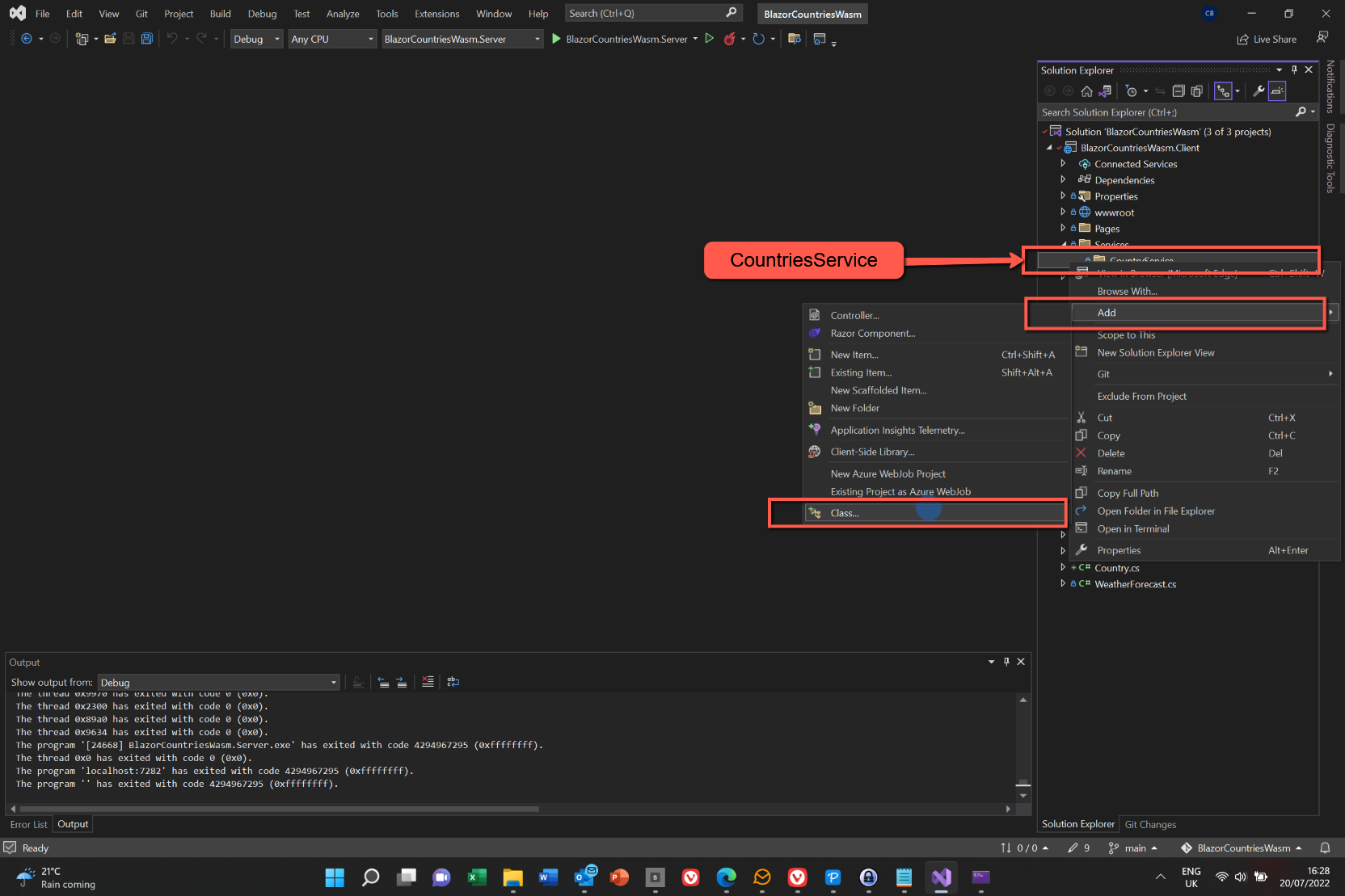Click the Save All toolbar icon
Screen dimensions: 1345x896
point(146,39)
